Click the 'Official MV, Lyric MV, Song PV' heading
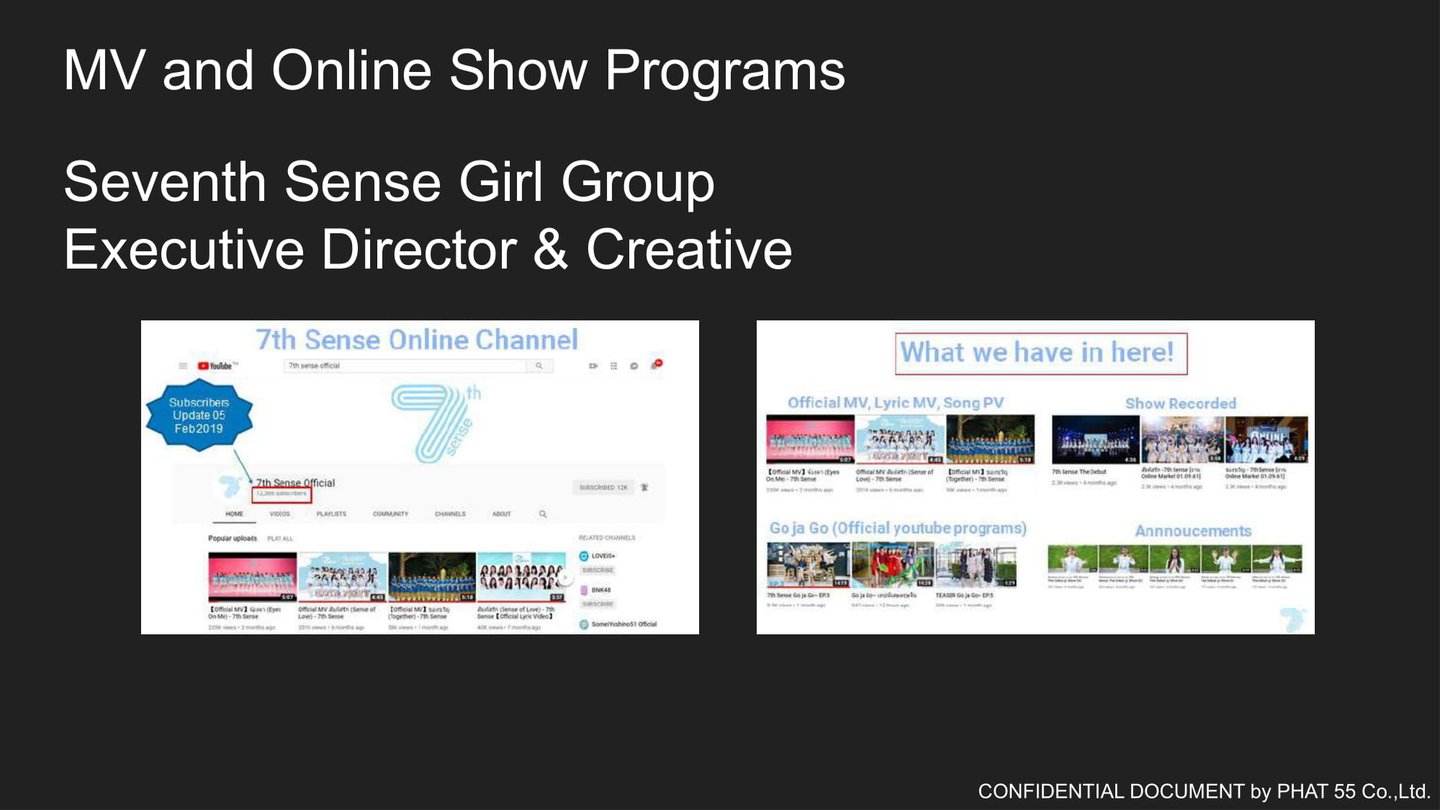This screenshot has width=1440, height=810. point(896,402)
